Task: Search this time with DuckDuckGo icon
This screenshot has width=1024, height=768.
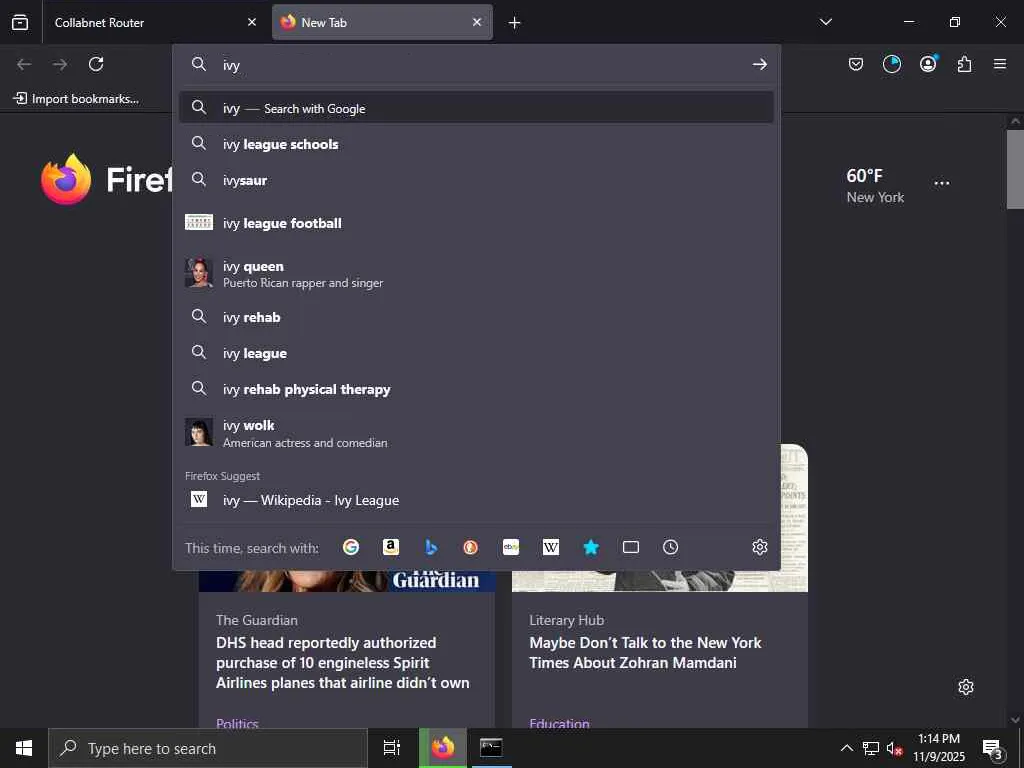Action: (x=471, y=547)
